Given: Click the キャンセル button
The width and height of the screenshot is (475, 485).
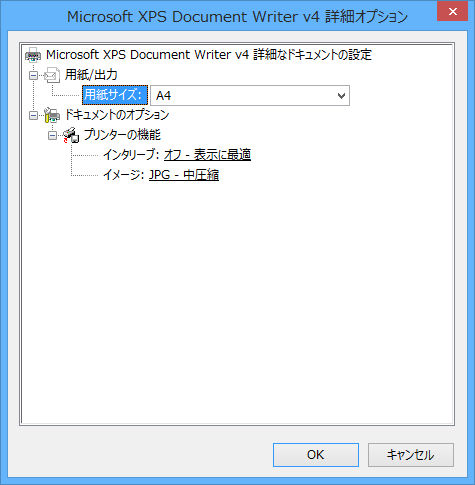Looking at the screenshot, I should coord(411,455).
